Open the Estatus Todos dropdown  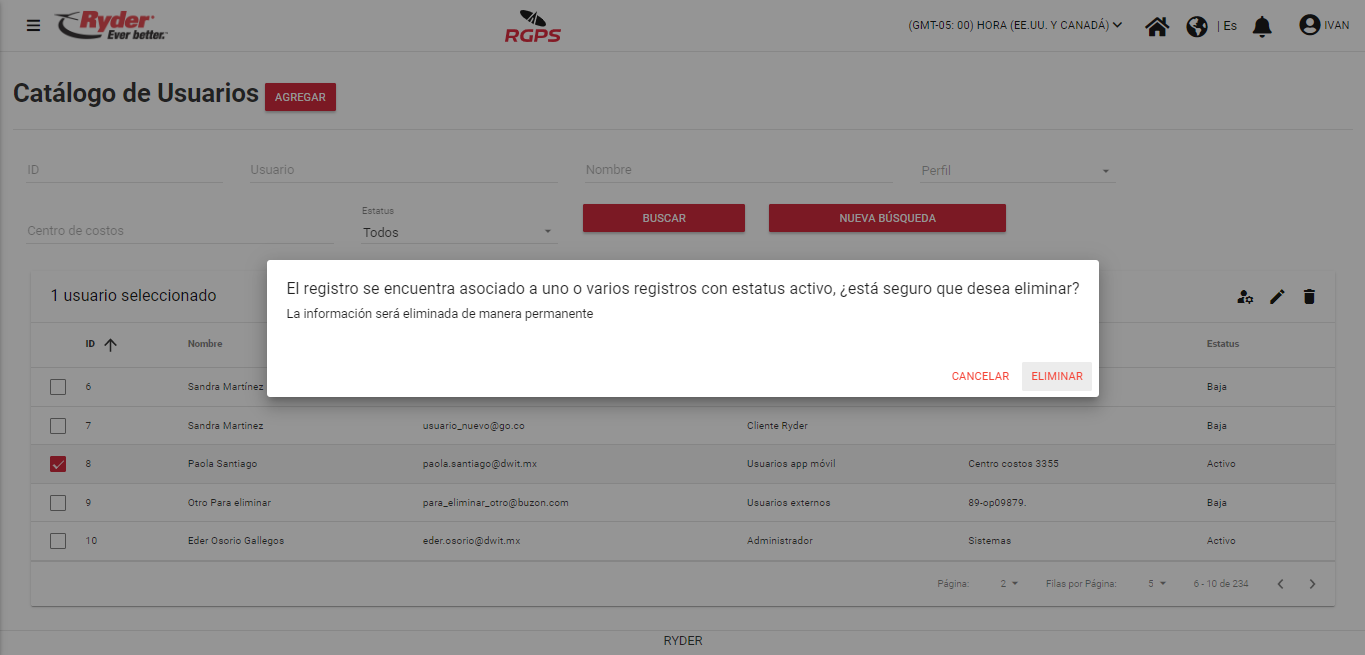(x=458, y=232)
